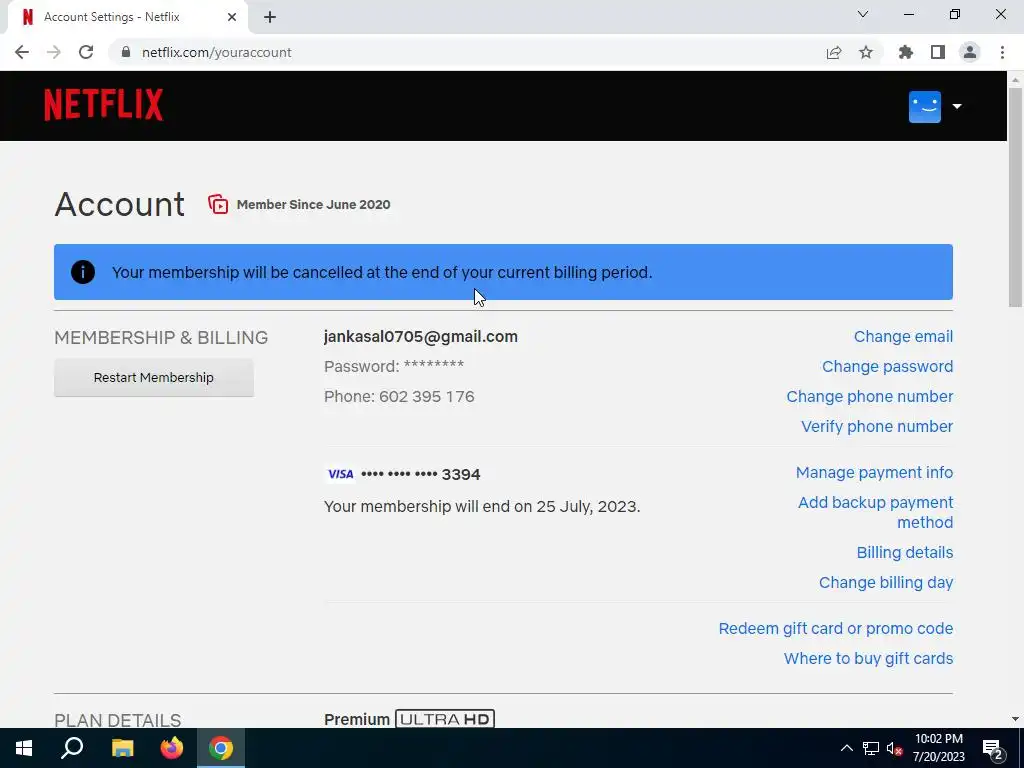Click the info icon in blue banner
1024x768 pixels.
(83, 272)
